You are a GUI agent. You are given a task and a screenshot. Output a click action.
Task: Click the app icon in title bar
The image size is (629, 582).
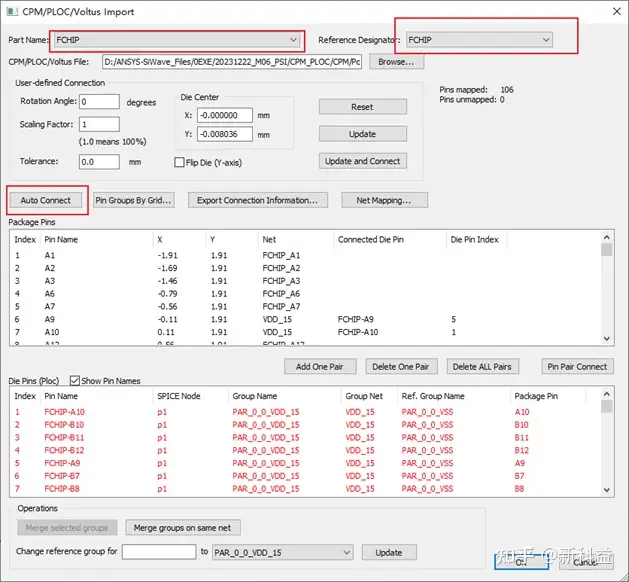pos(12,12)
